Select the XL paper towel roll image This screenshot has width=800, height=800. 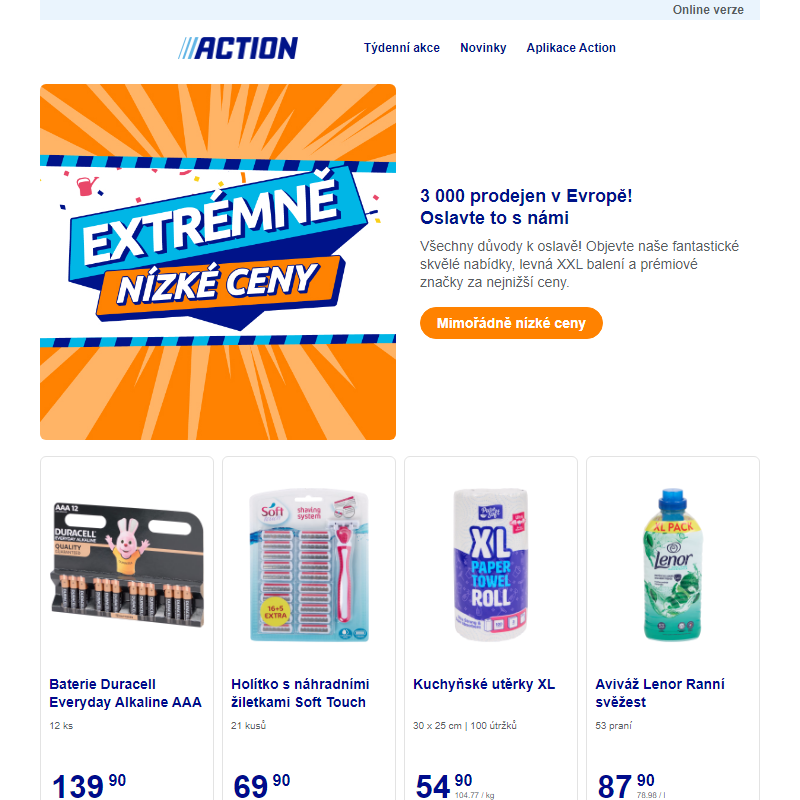click(x=491, y=565)
